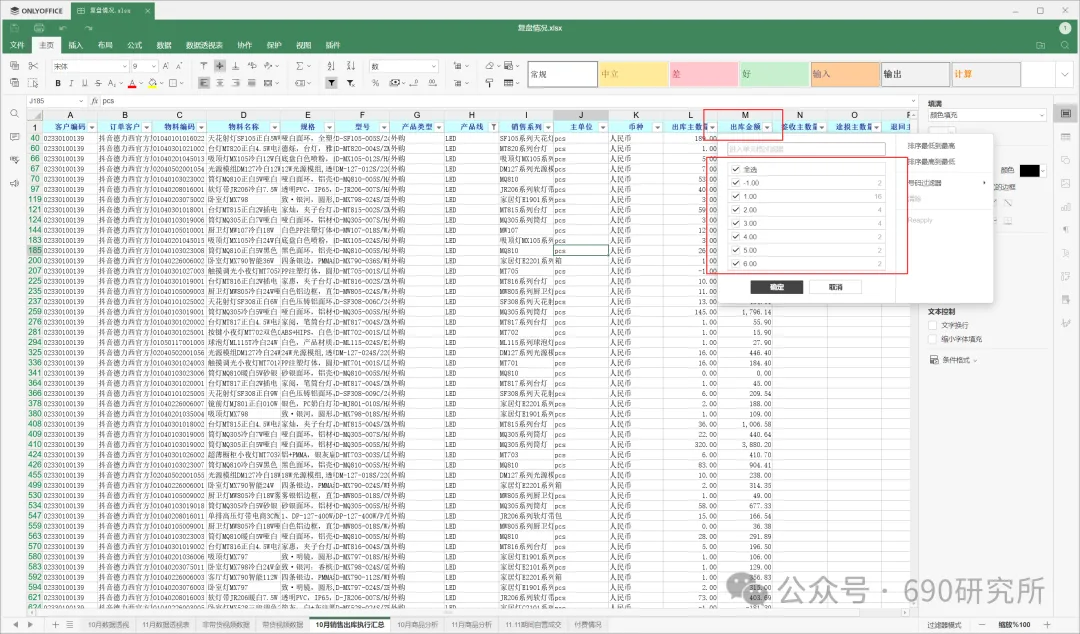The width and height of the screenshot is (1080, 634).
Task: Open the 文件 menu
Action: coord(17,45)
